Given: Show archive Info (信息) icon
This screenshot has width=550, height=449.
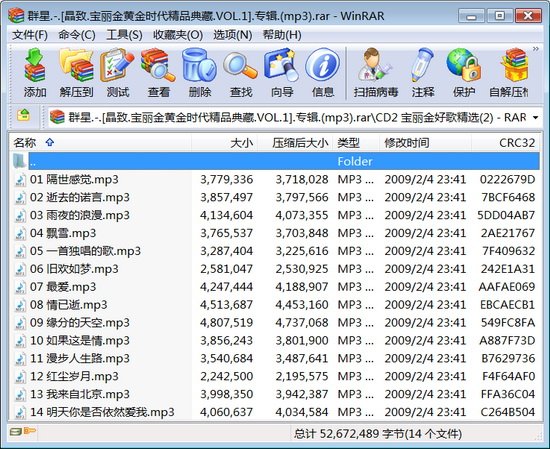Looking at the screenshot, I should pos(323,73).
